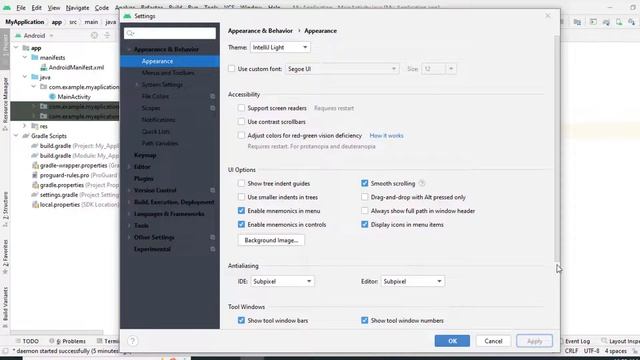Uncheck Smooth scrolling
Image resolution: width=640 pixels, height=360 pixels.
pyautogui.click(x=364, y=183)
